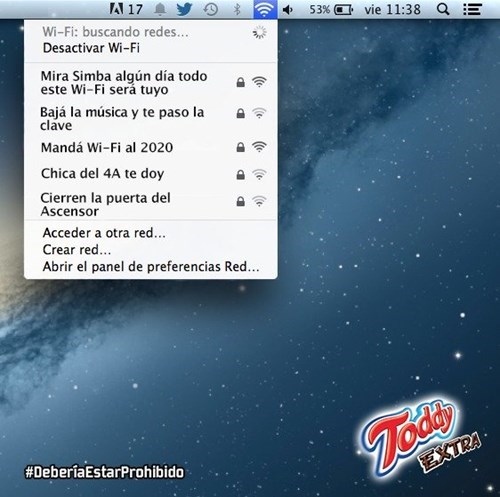Click the signal icon beside Chica del 4A

pos(259,174)
